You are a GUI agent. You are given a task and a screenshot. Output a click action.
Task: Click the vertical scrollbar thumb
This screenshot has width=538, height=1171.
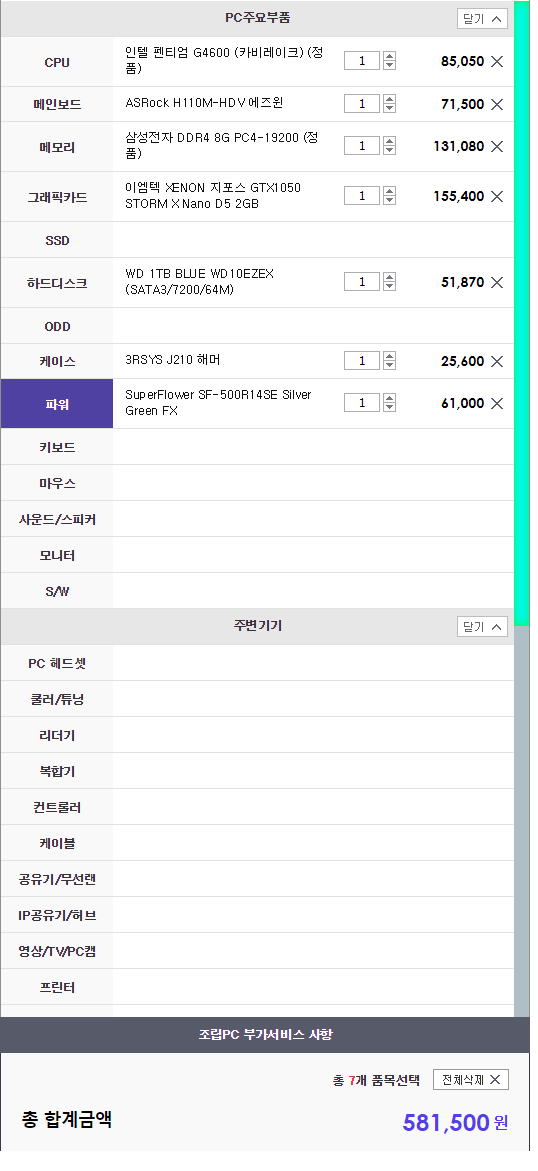pyautogui.click(x=522, y=314)
